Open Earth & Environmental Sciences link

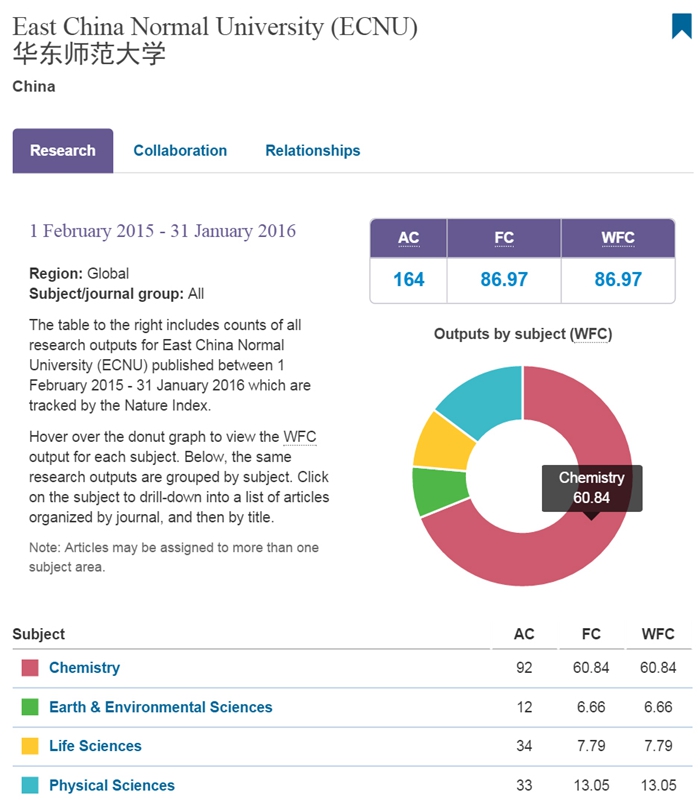pos(160,707)
